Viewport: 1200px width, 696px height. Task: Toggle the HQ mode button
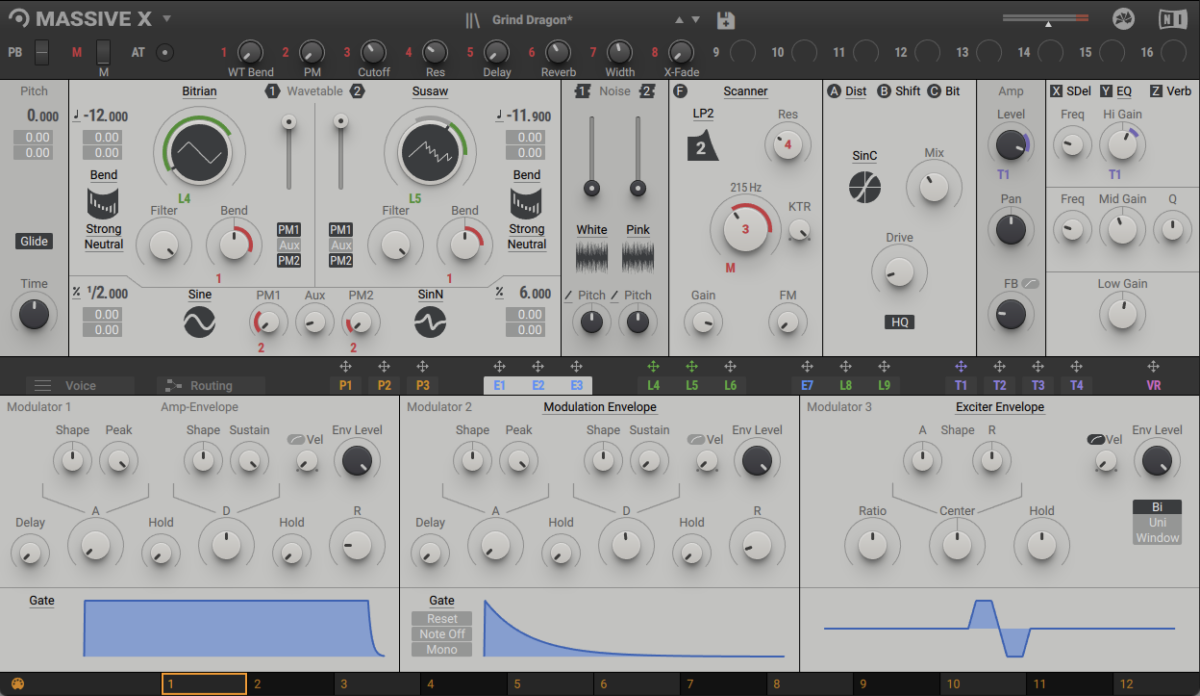899,322
